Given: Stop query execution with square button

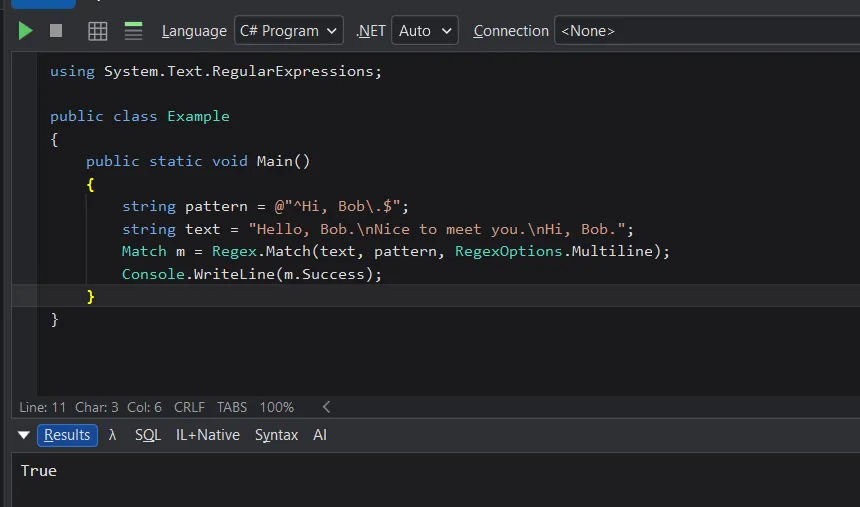Looking at the screenshot, I should (56, 31).
